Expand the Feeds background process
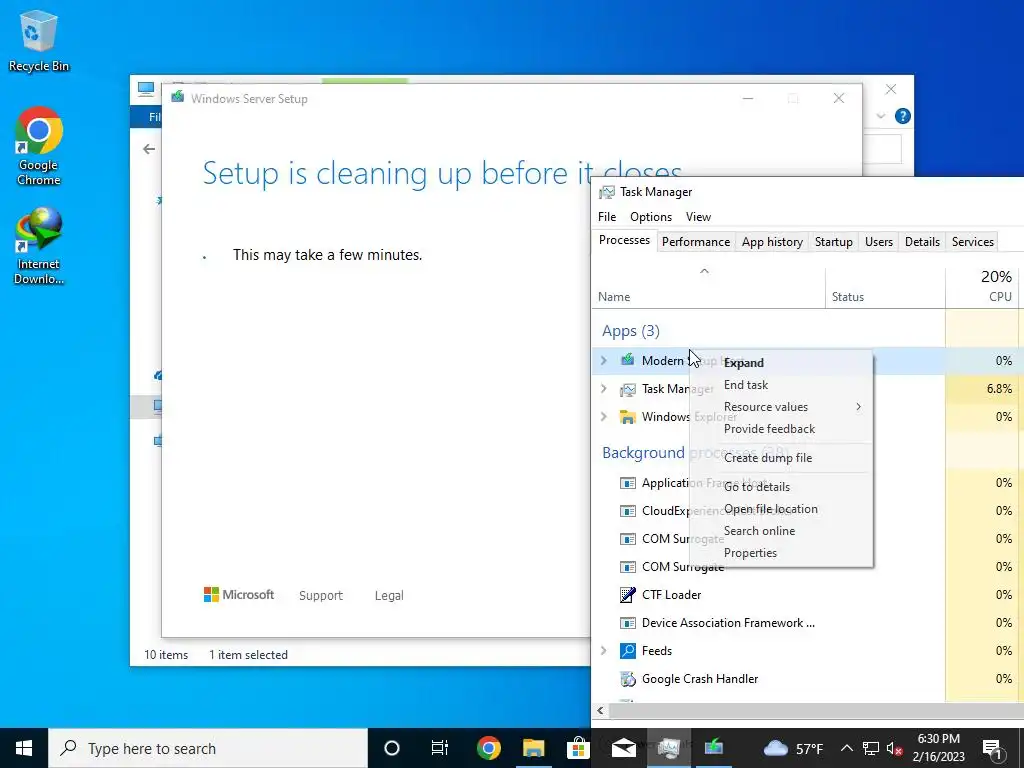Image resolution: width=1024 pixels, height=768 pixels. pos(604,650)
